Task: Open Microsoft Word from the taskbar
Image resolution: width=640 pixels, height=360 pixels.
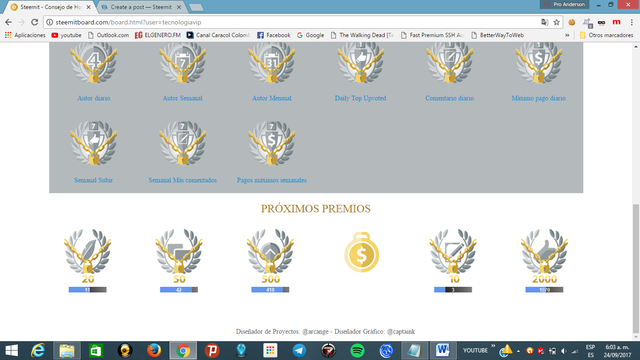Action: pos(442,350)
